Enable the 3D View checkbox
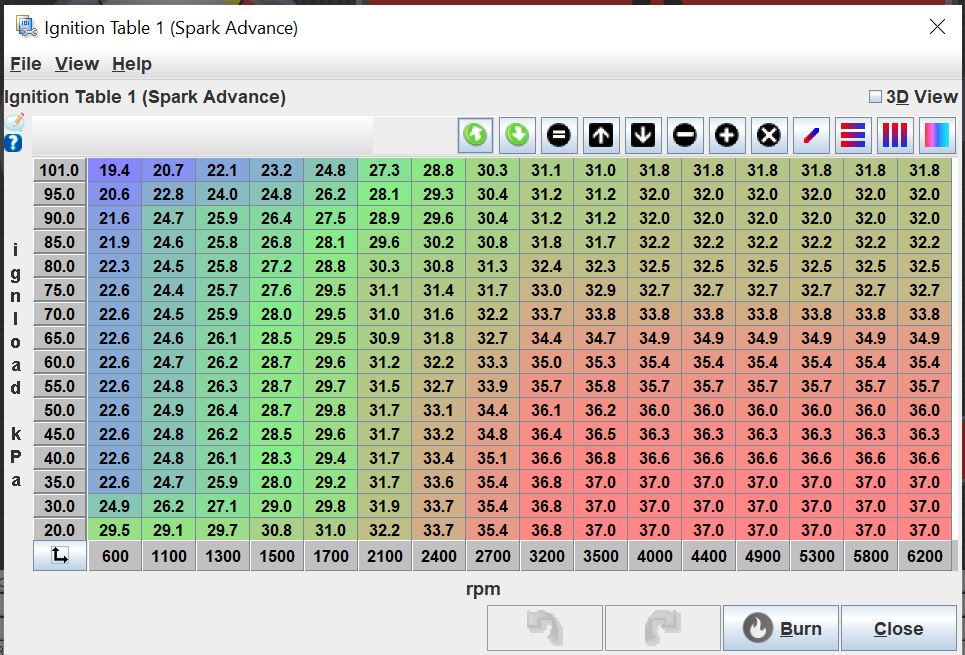Screen dimensions: 965x655 [x=875, y=97]
